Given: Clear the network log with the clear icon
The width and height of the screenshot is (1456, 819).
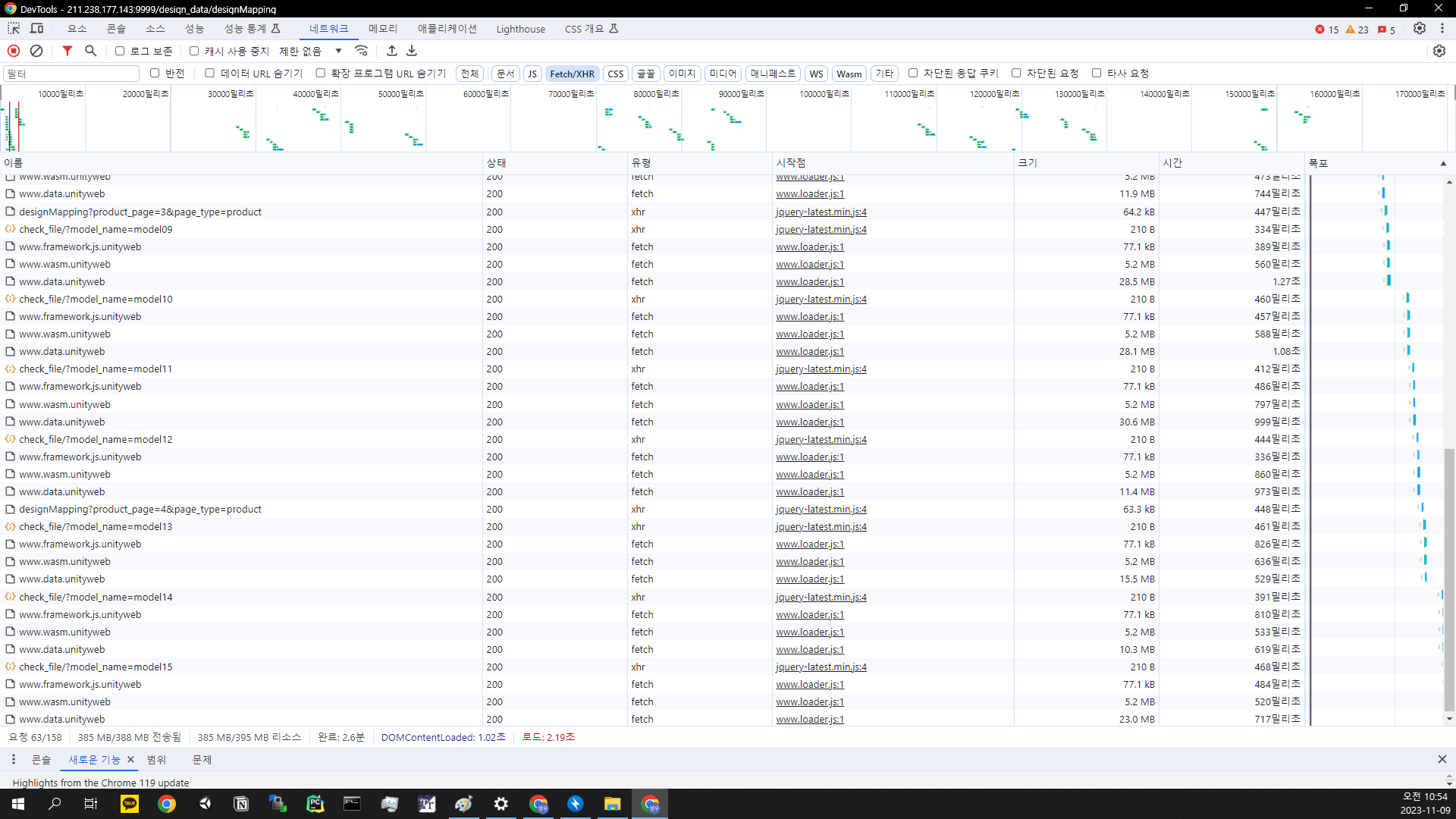Looking at the screenshot, I should coord(36,51).
